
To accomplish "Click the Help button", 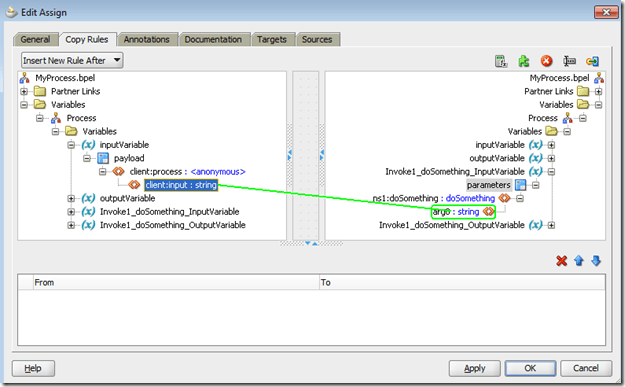I will click(x=33, y=368).
